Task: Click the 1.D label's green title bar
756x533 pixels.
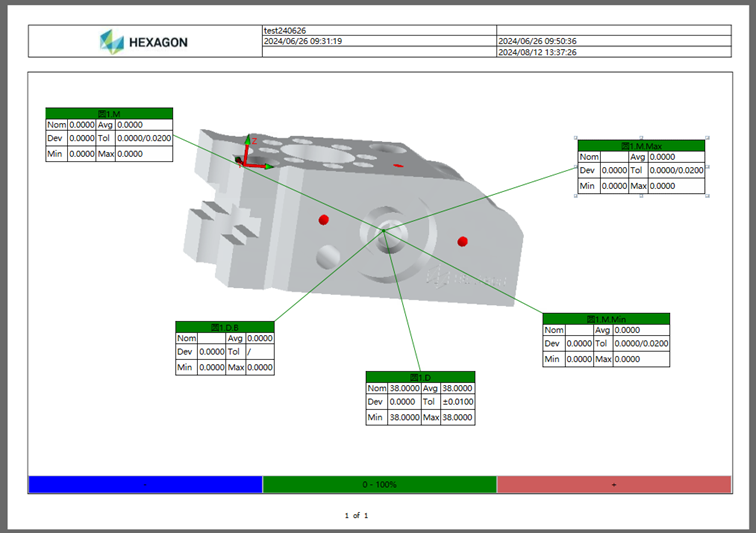Action: [420, 377]
